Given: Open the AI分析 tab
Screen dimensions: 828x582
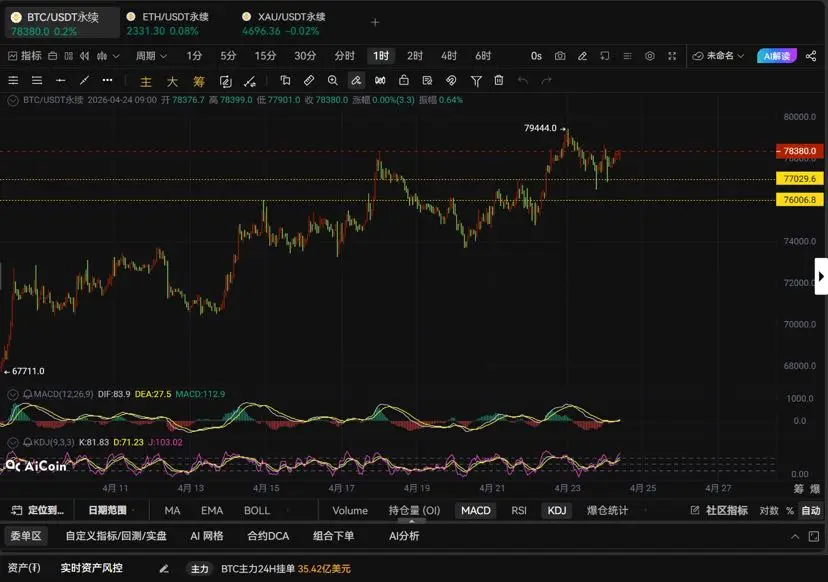Looking at the screenshot, I should [404, 536].
